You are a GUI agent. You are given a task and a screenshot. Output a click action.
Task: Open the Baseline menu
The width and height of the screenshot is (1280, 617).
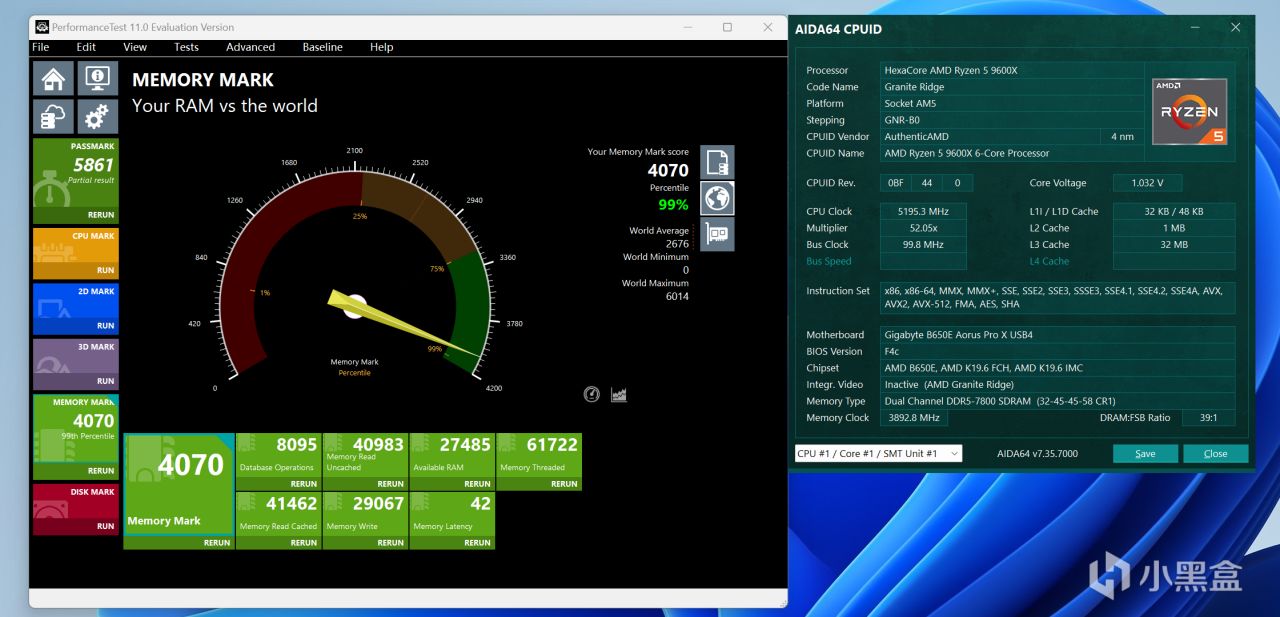coord(322,47)
